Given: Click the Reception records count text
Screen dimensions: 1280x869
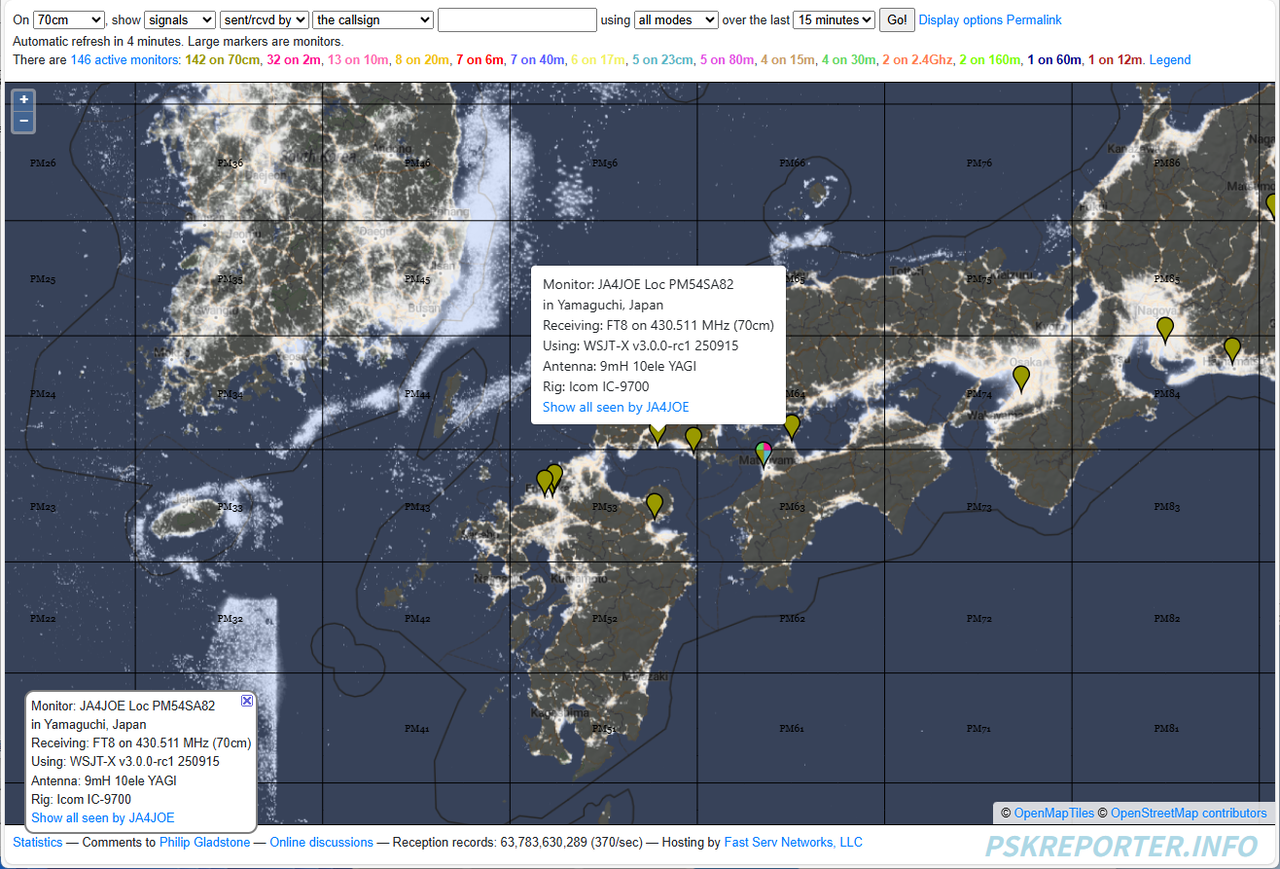Looking at the screenshot, I should (x=517, y=843).
